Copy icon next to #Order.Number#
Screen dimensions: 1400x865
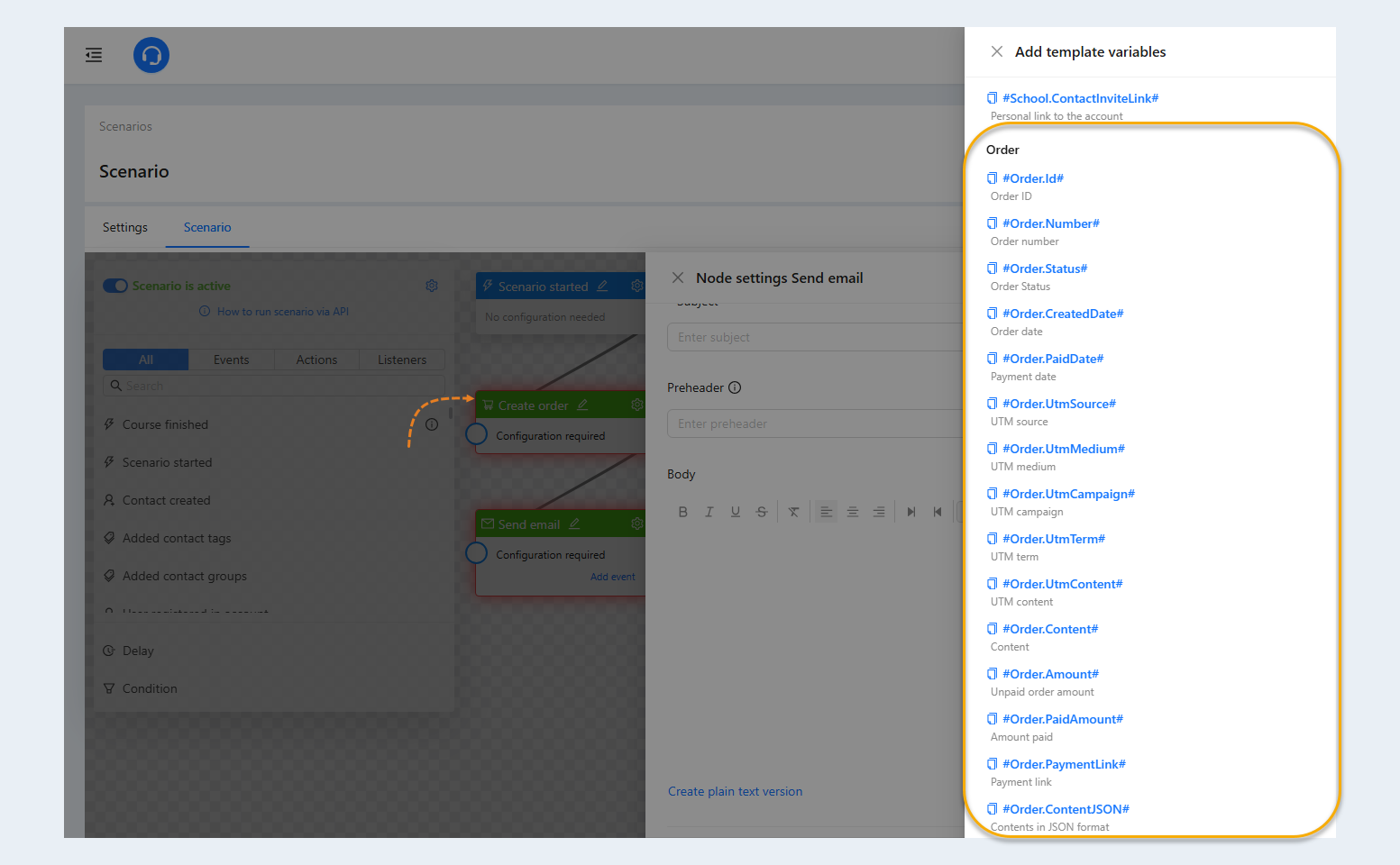point(993,223)
